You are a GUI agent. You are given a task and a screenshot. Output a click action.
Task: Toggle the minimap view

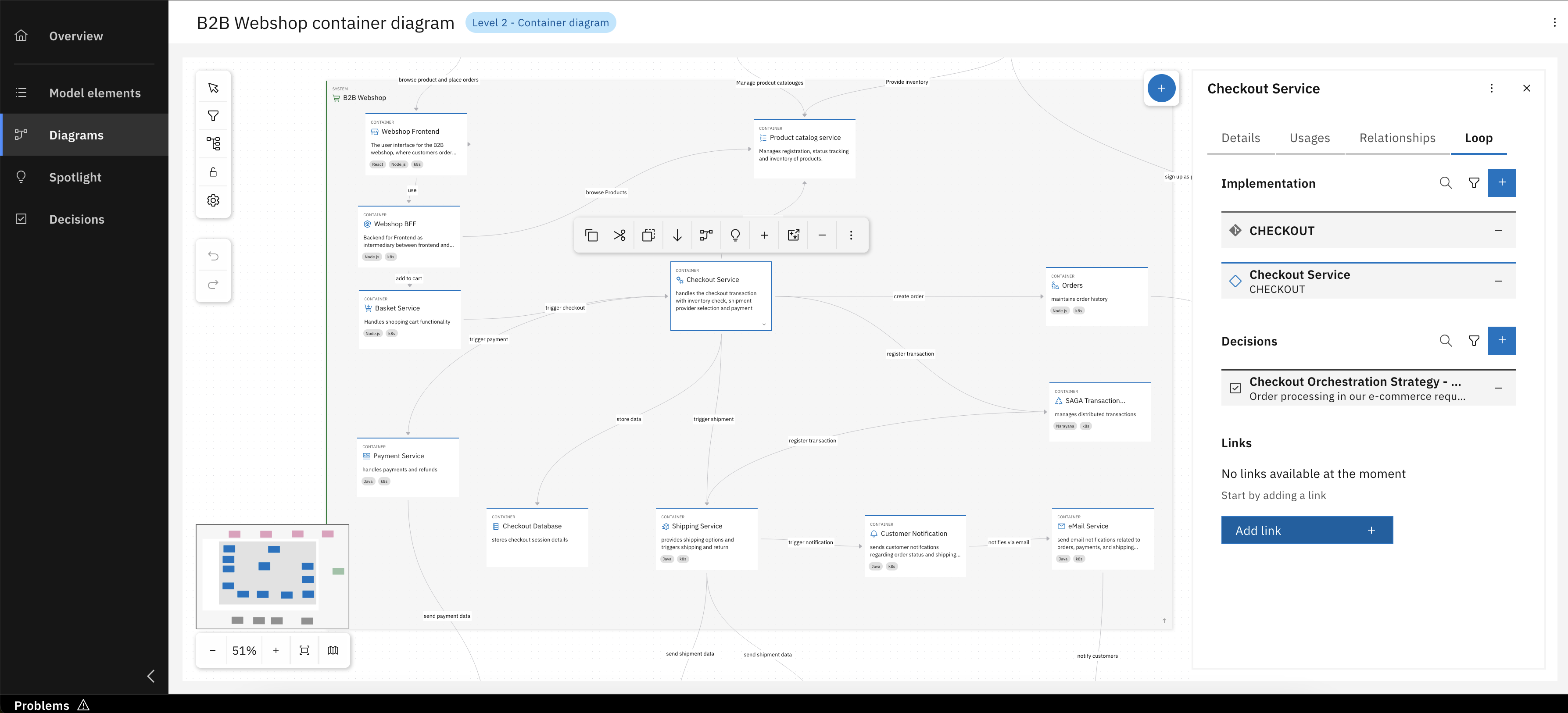333,650
